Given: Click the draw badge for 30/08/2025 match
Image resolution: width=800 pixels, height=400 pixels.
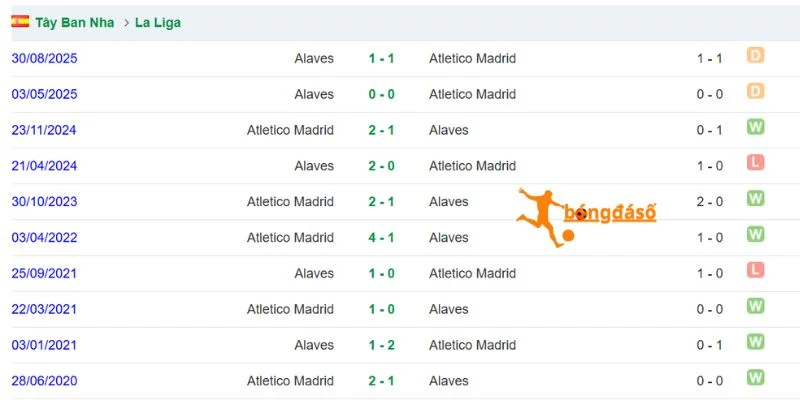Looking at the screenshot, I should [756, 55].
